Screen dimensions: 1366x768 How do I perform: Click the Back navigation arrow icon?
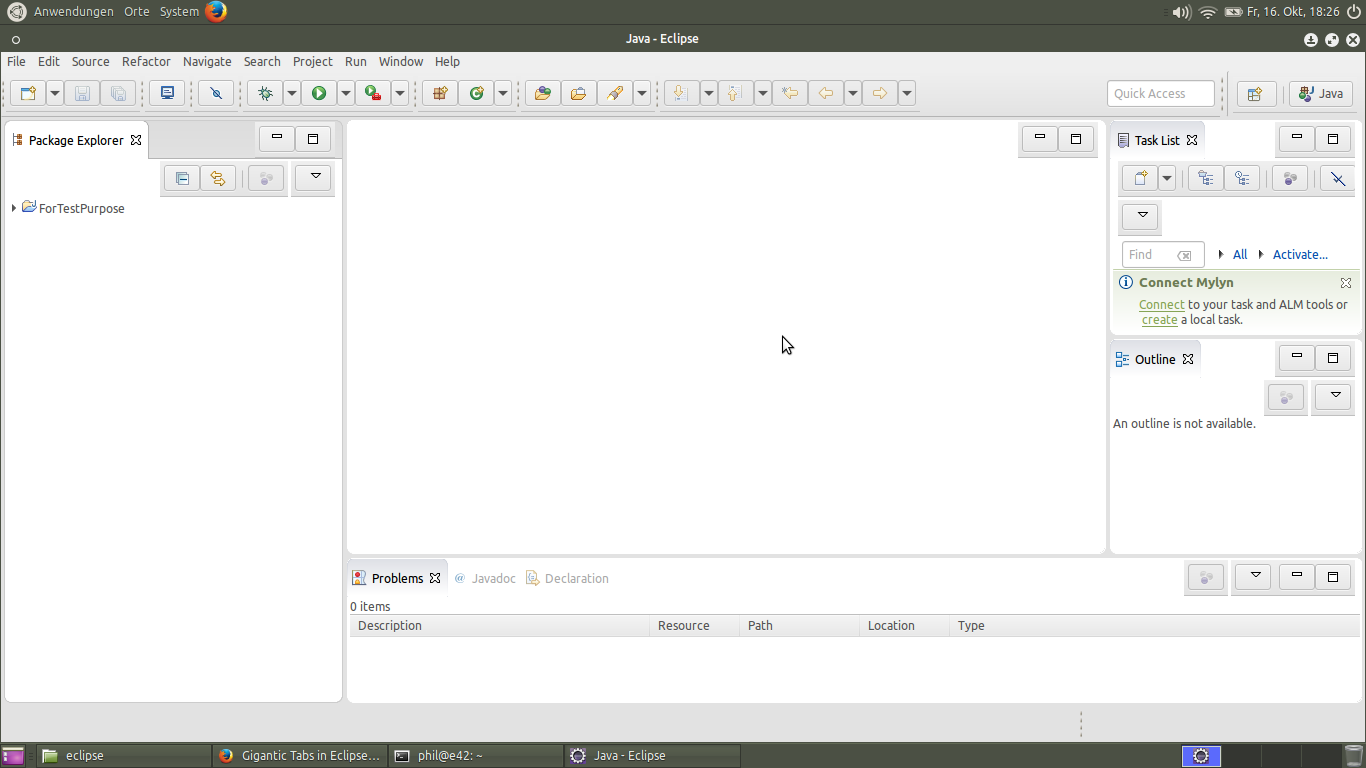tap(826, 93)
